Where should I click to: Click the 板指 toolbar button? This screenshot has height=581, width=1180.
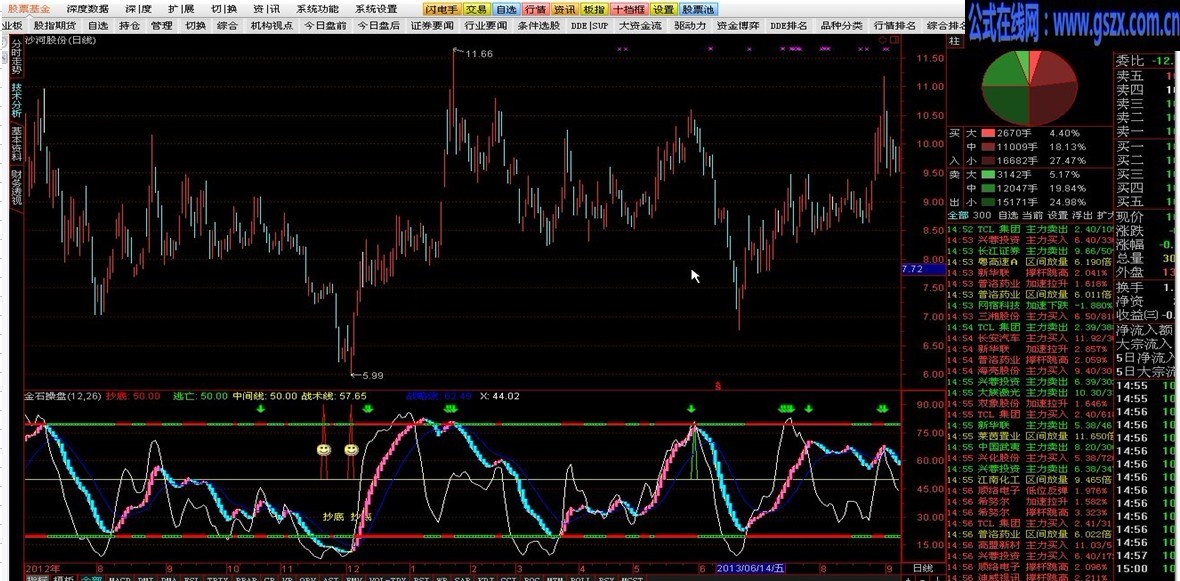click(594, 10)
